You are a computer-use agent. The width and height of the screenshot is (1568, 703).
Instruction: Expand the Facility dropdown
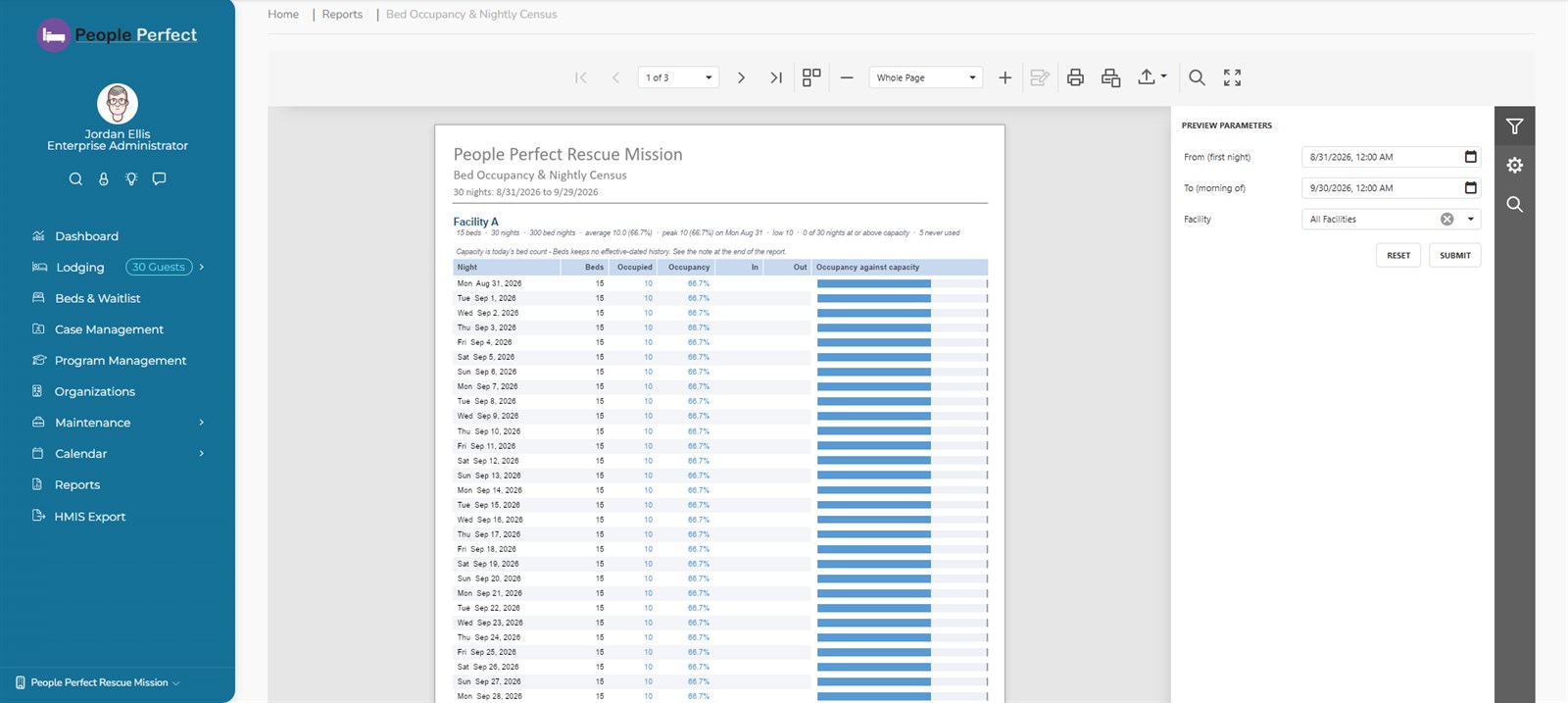tap(1470, 220)
